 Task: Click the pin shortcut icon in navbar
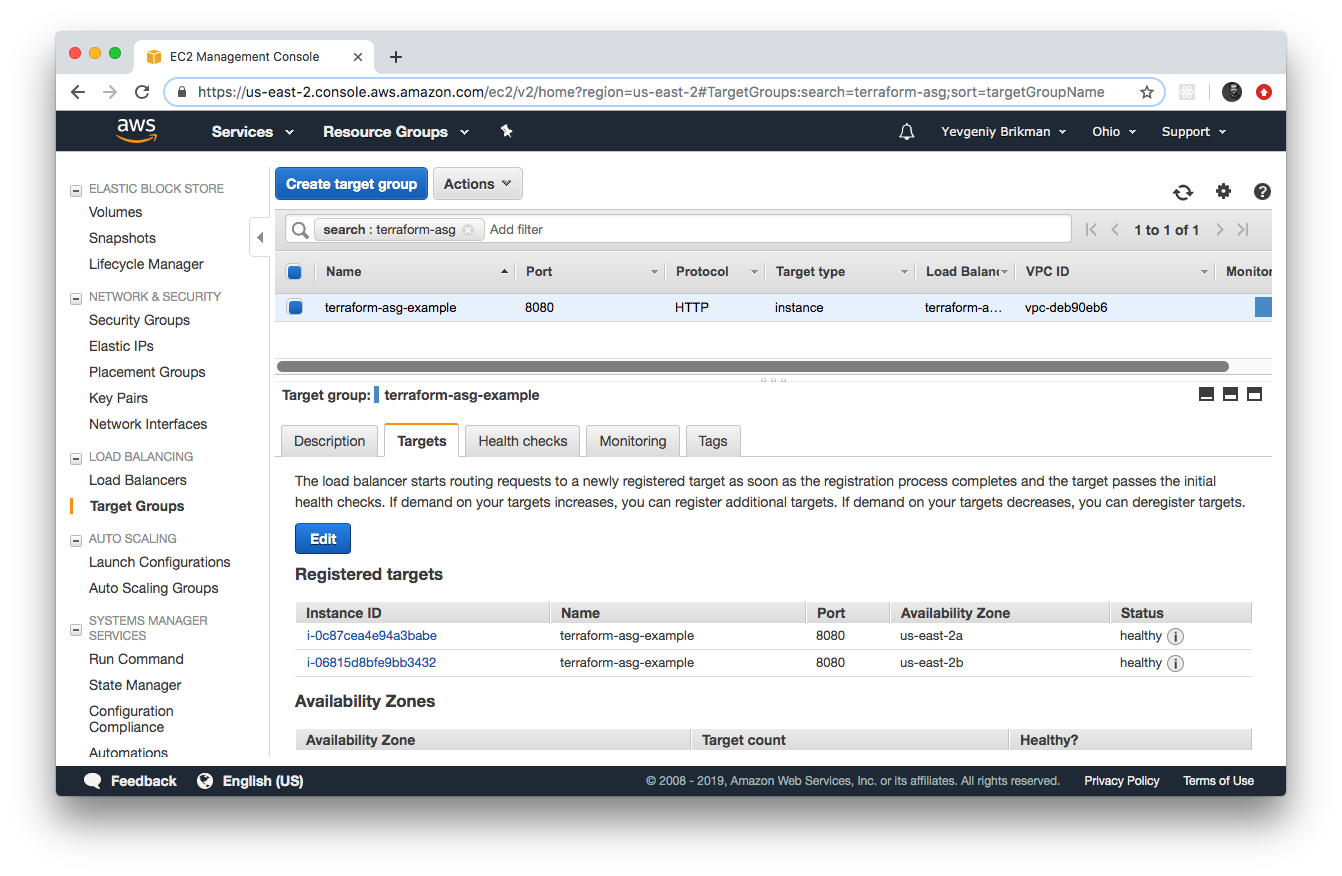coord(506,131)
